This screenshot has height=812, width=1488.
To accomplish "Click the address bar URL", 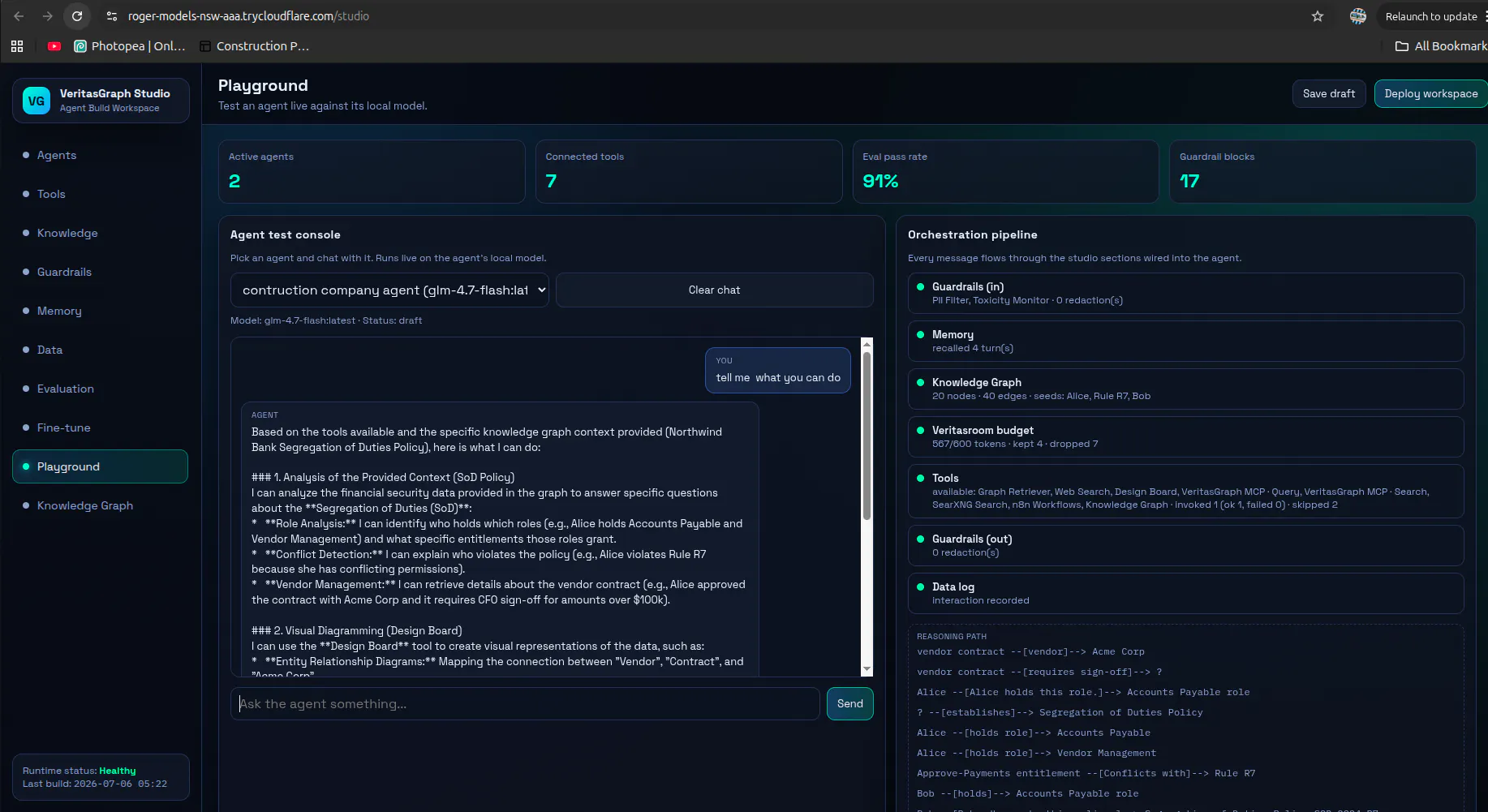I will click(x=248, y=16).
